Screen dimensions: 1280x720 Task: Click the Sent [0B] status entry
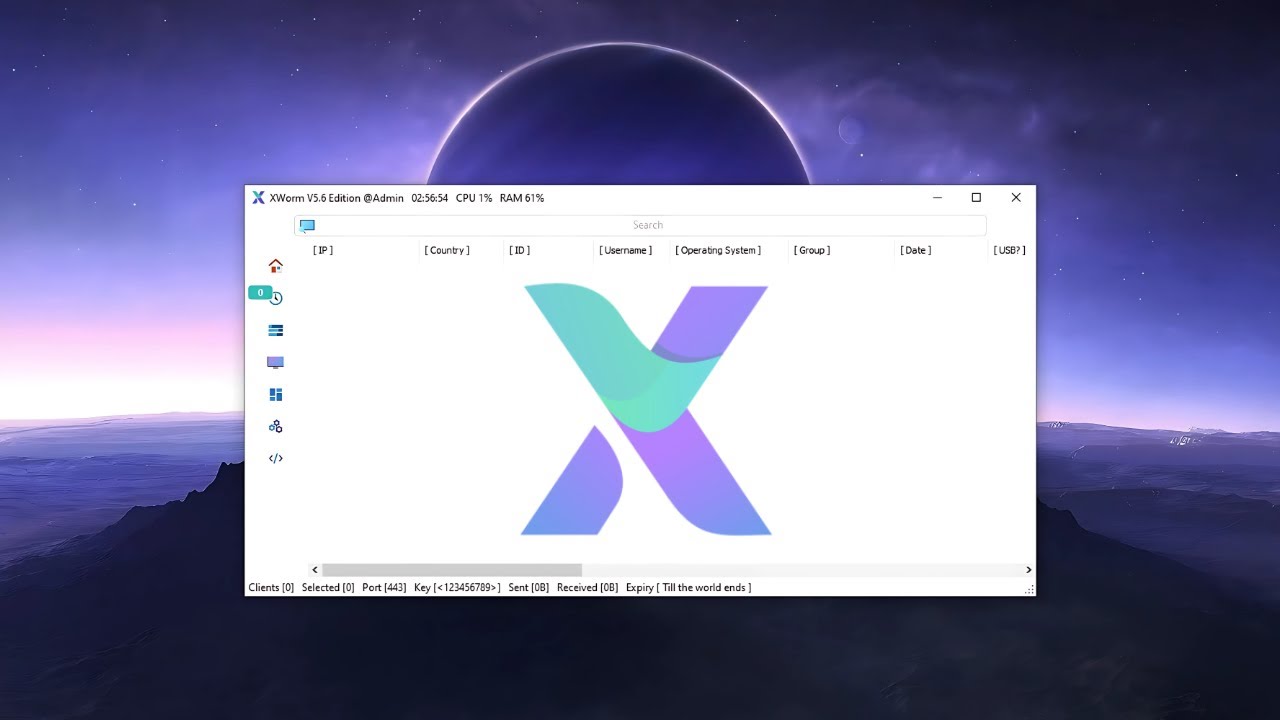[529, 588]
